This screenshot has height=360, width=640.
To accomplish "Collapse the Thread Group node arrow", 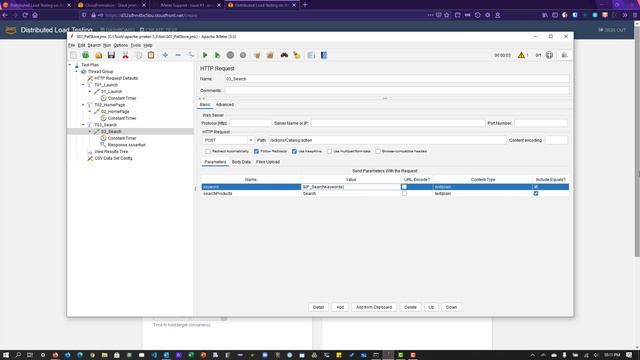I will [76, 71].
